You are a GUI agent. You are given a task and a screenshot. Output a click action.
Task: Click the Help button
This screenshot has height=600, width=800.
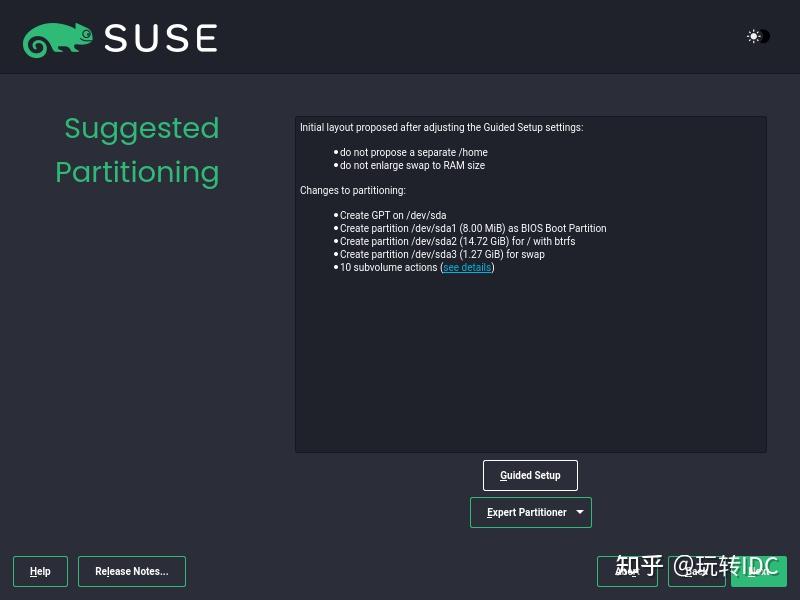[40, 571]
